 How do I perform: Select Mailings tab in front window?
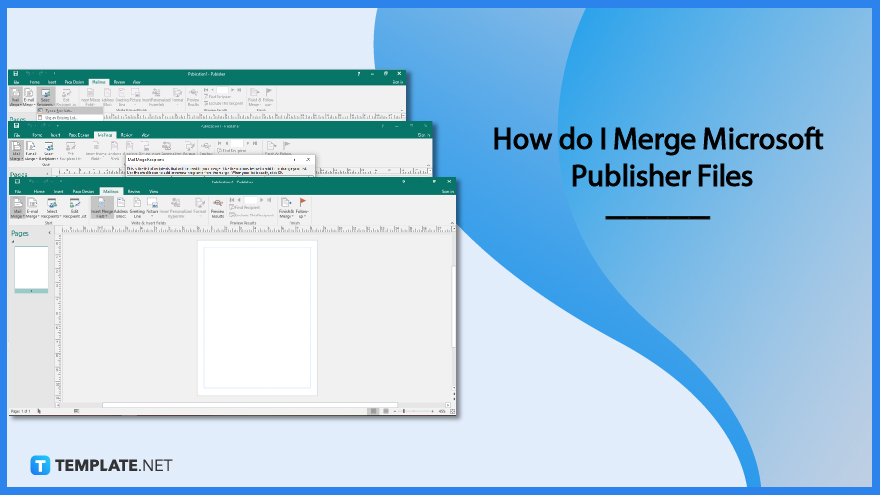coord(111,191)
